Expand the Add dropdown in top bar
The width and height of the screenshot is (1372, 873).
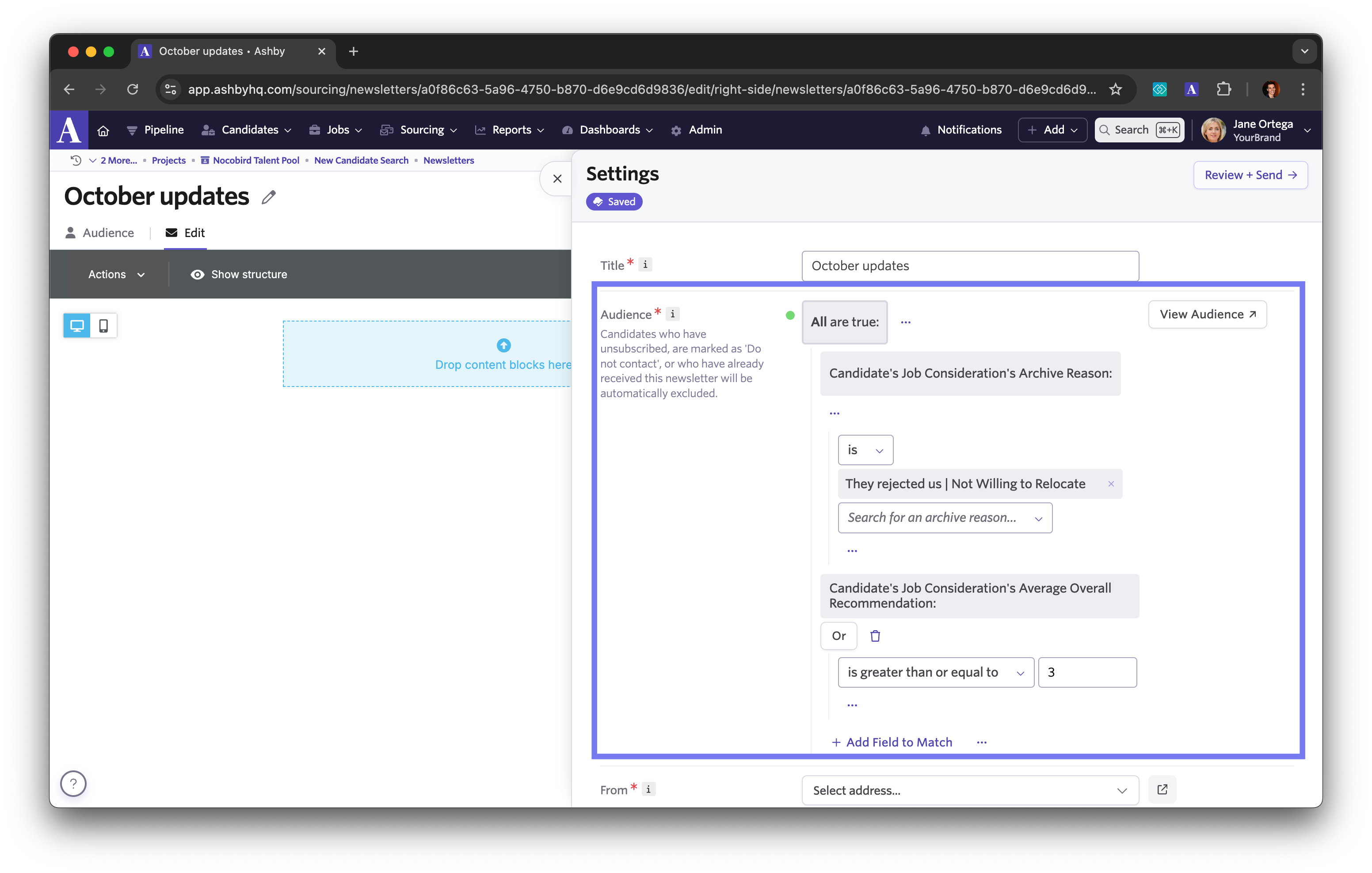coord(1052,130)
